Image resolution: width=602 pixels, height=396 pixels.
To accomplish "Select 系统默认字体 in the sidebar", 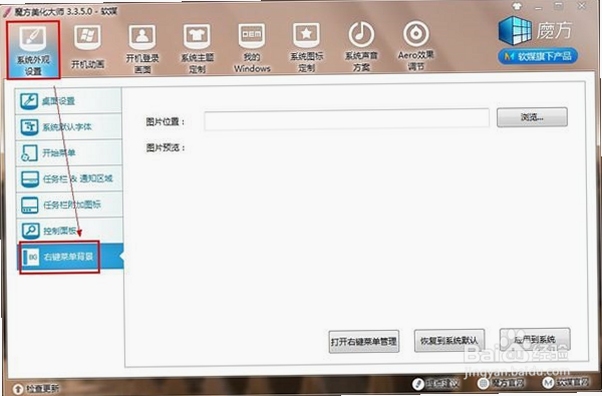I will pos(69,126).
